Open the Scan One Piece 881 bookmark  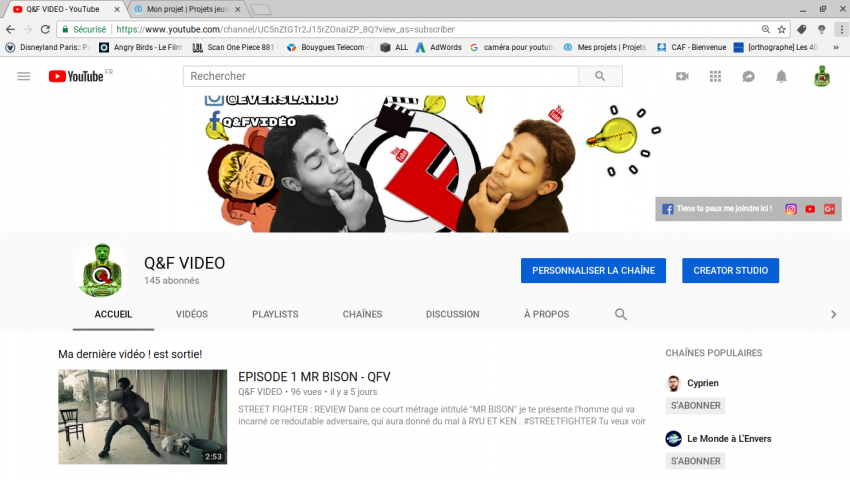(x=234, y=47)
